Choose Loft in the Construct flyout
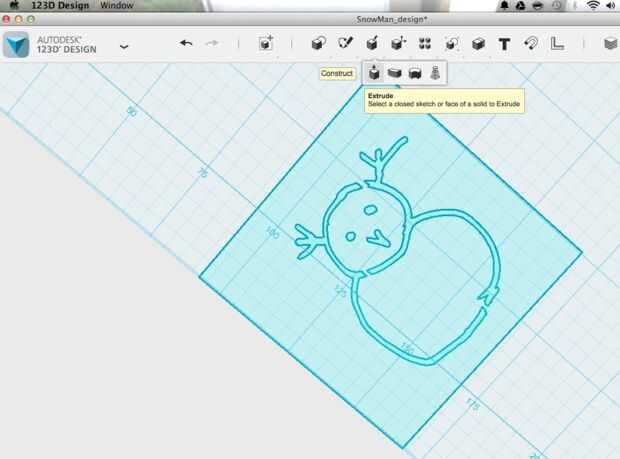 click(435, 73)
